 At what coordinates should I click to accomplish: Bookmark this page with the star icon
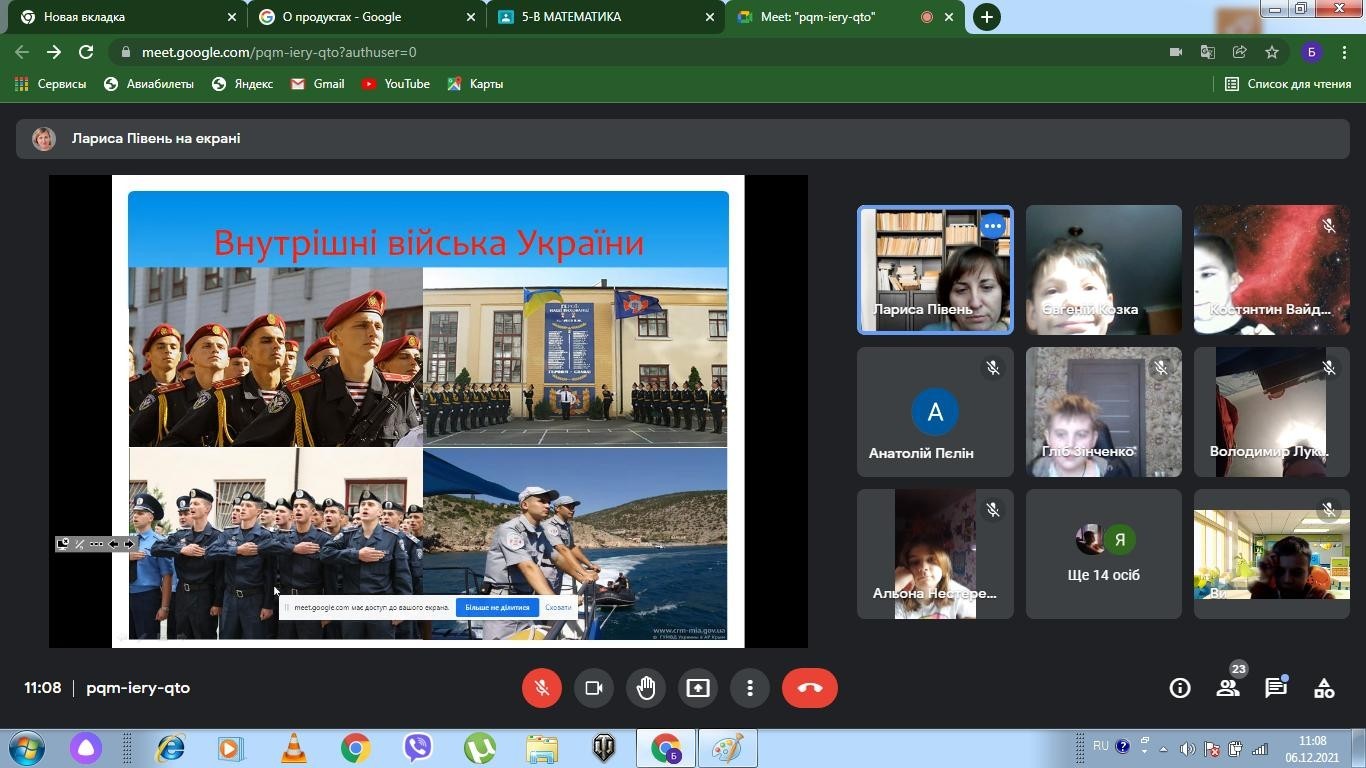[x=1272, y=52]
